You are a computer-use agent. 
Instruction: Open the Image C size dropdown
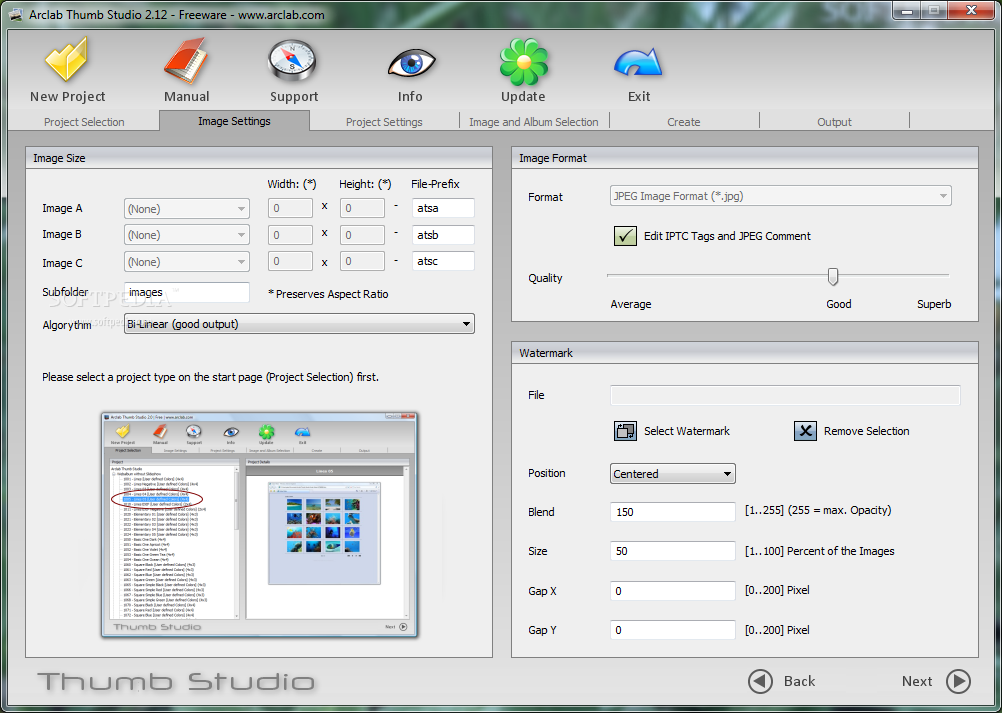click(x=187, y=262)
